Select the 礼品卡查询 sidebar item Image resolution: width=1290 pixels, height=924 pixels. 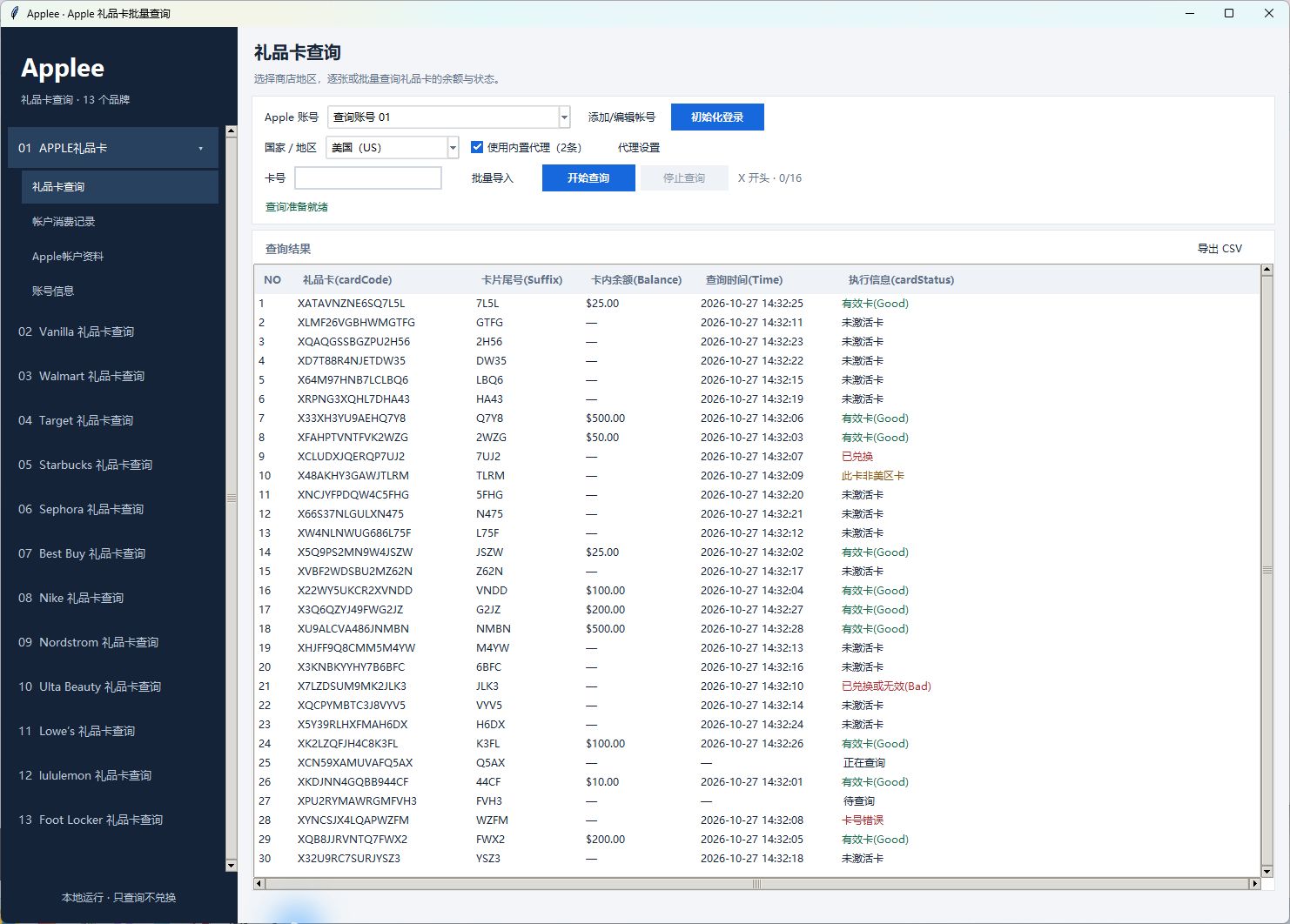point(120,187)
